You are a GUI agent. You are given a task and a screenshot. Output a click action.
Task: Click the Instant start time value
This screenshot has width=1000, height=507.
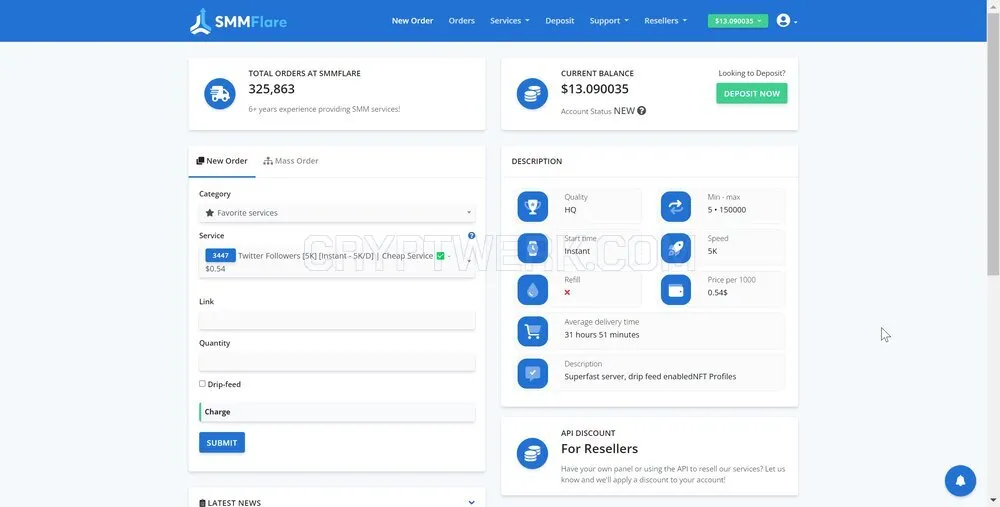click(x=577, y=251)
